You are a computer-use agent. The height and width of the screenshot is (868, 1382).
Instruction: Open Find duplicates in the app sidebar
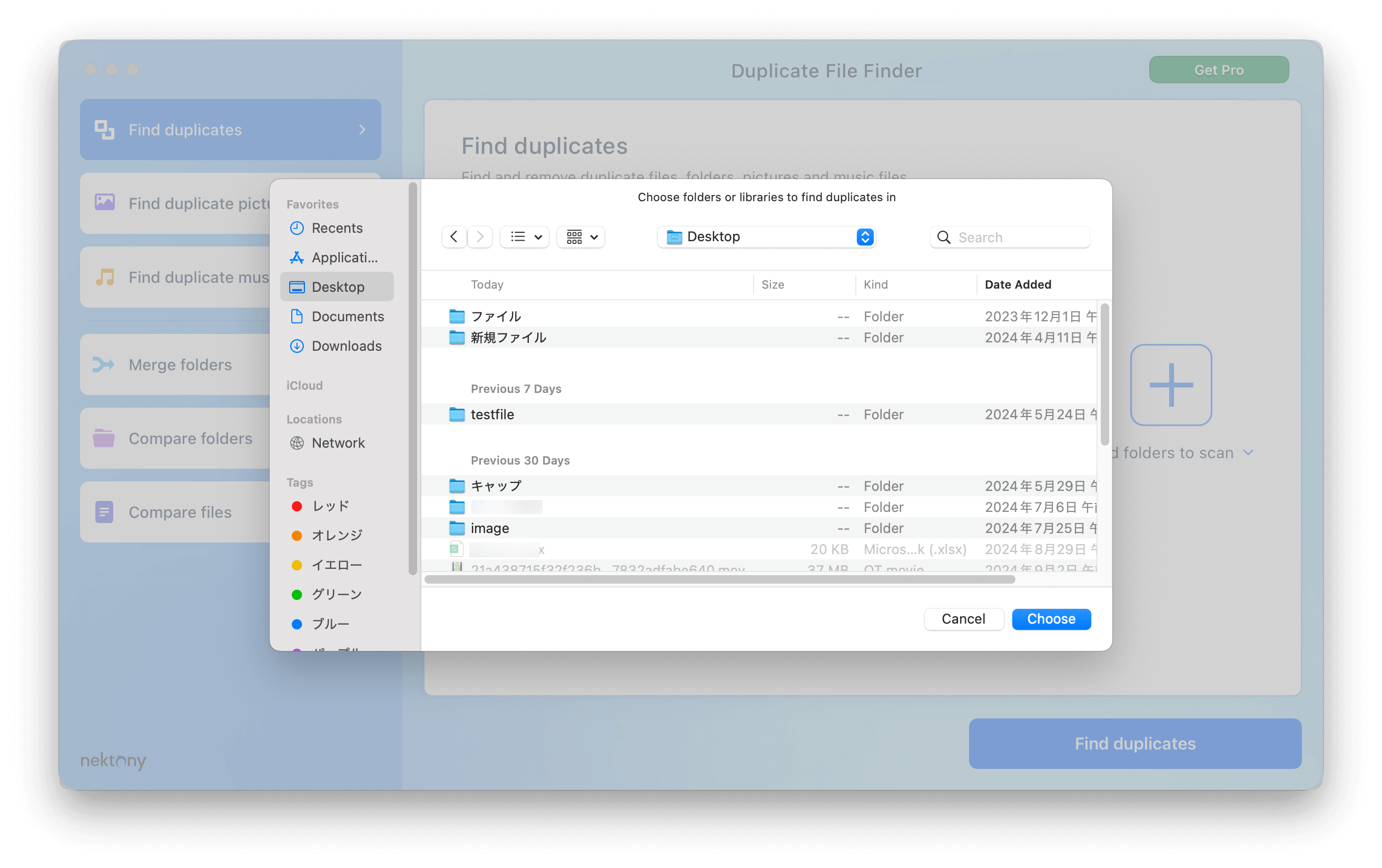231,130
